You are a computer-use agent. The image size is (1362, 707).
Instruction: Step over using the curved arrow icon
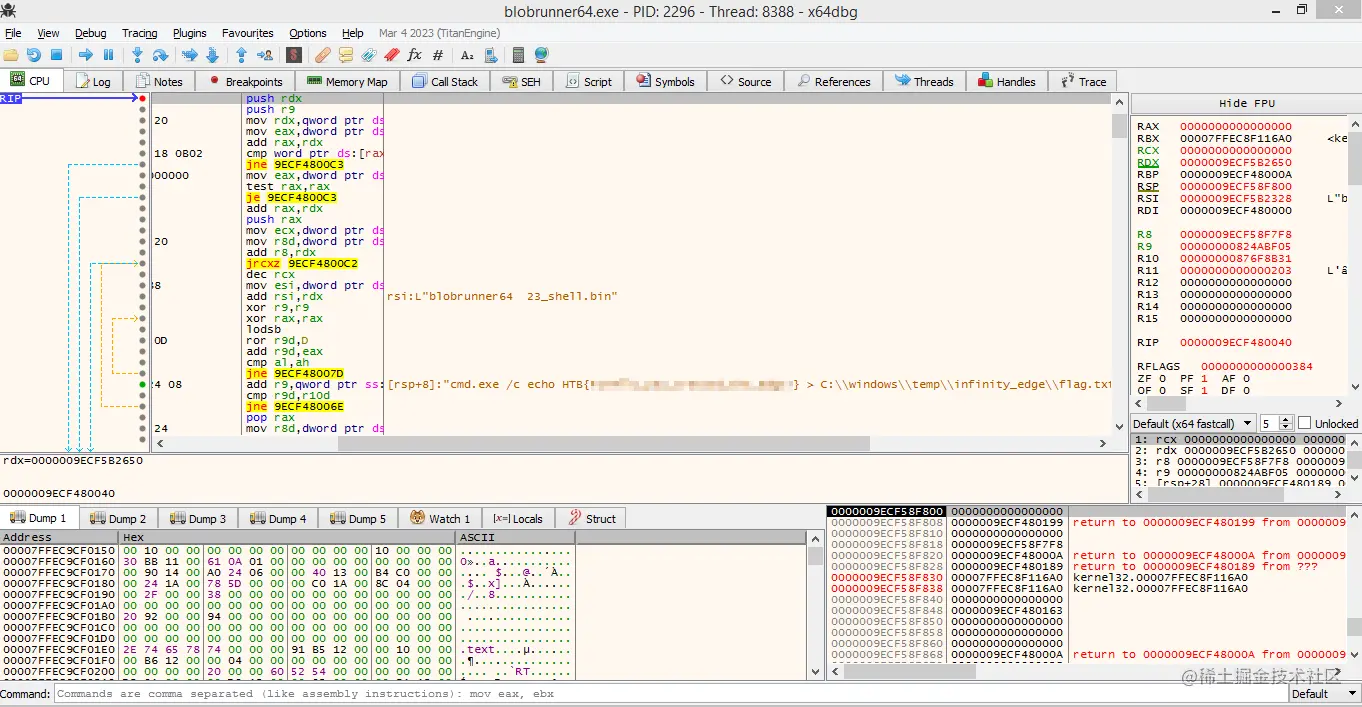coord(162,55)
